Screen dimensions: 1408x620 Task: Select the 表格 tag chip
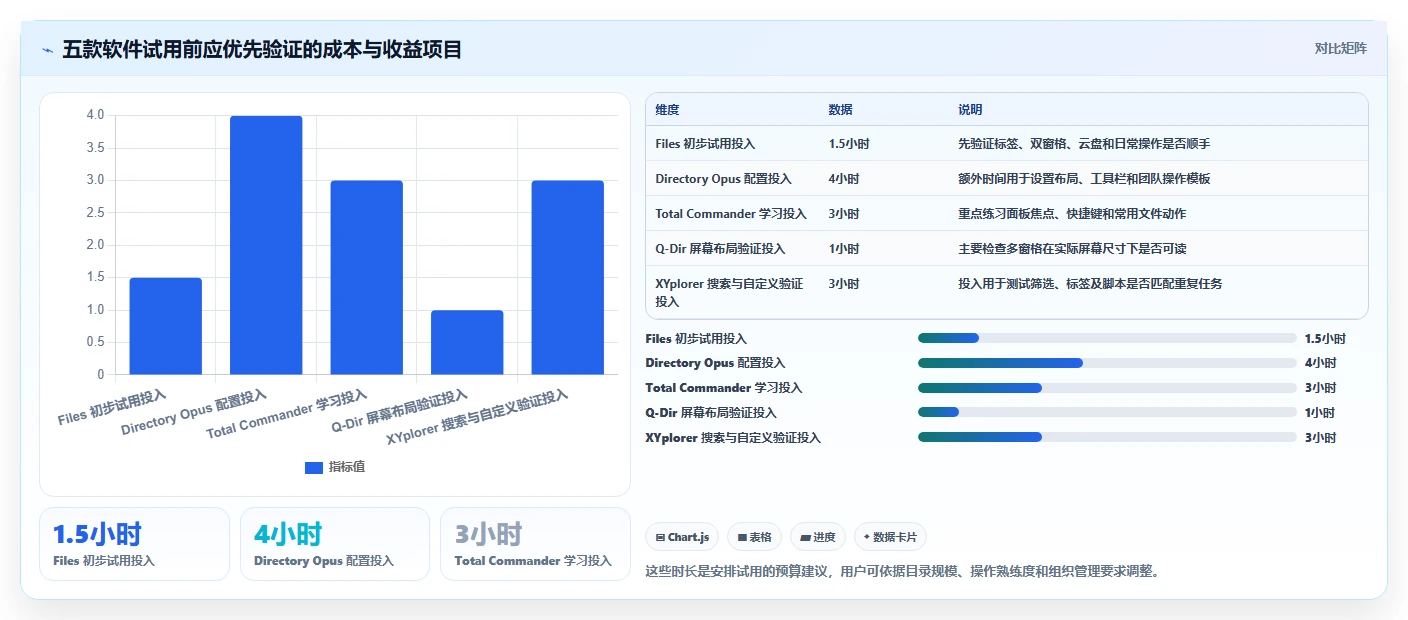[754, 537]
